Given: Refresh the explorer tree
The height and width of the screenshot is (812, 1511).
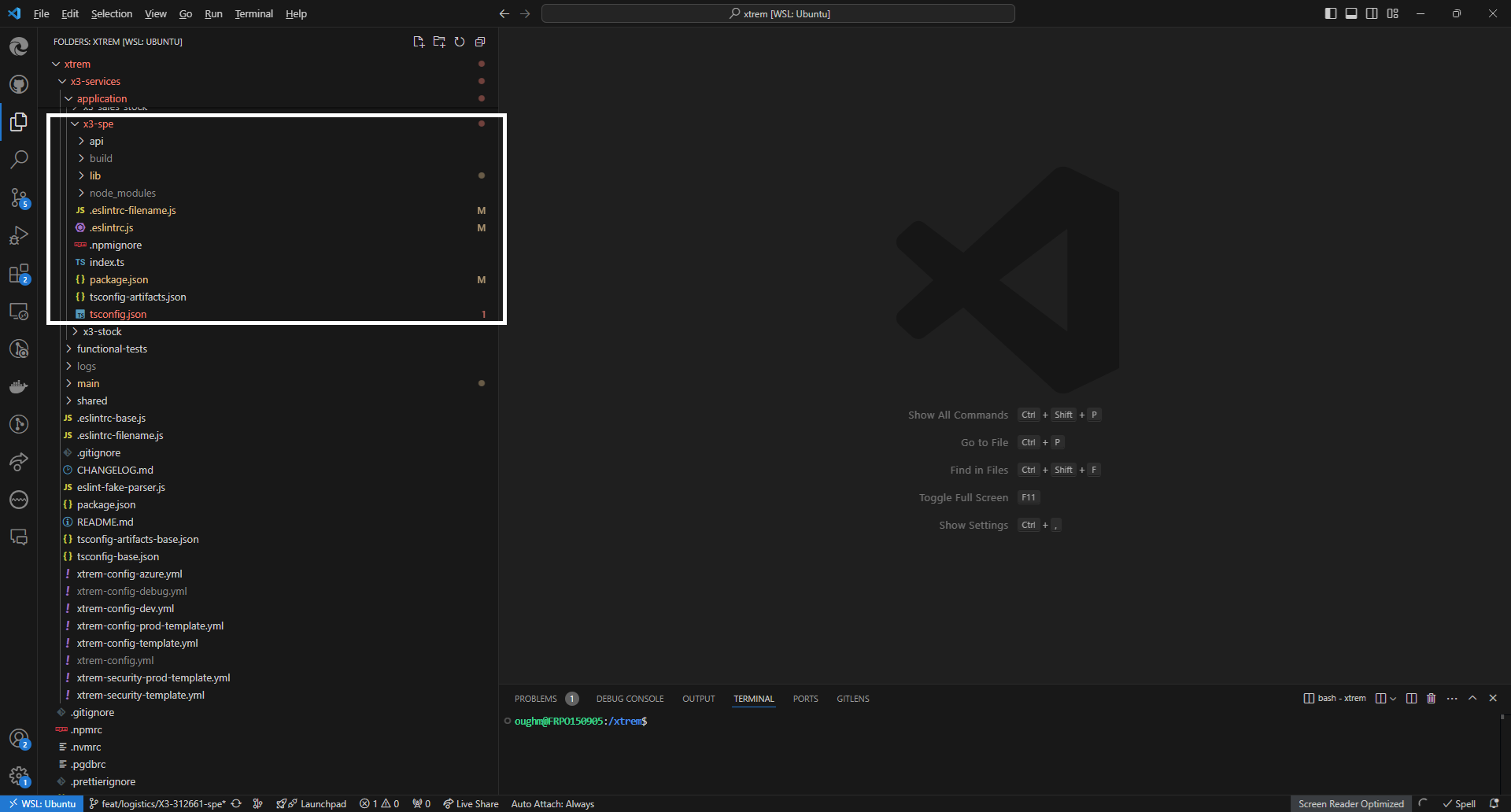Looking at the screenshot, I should [x=460, y=42].
